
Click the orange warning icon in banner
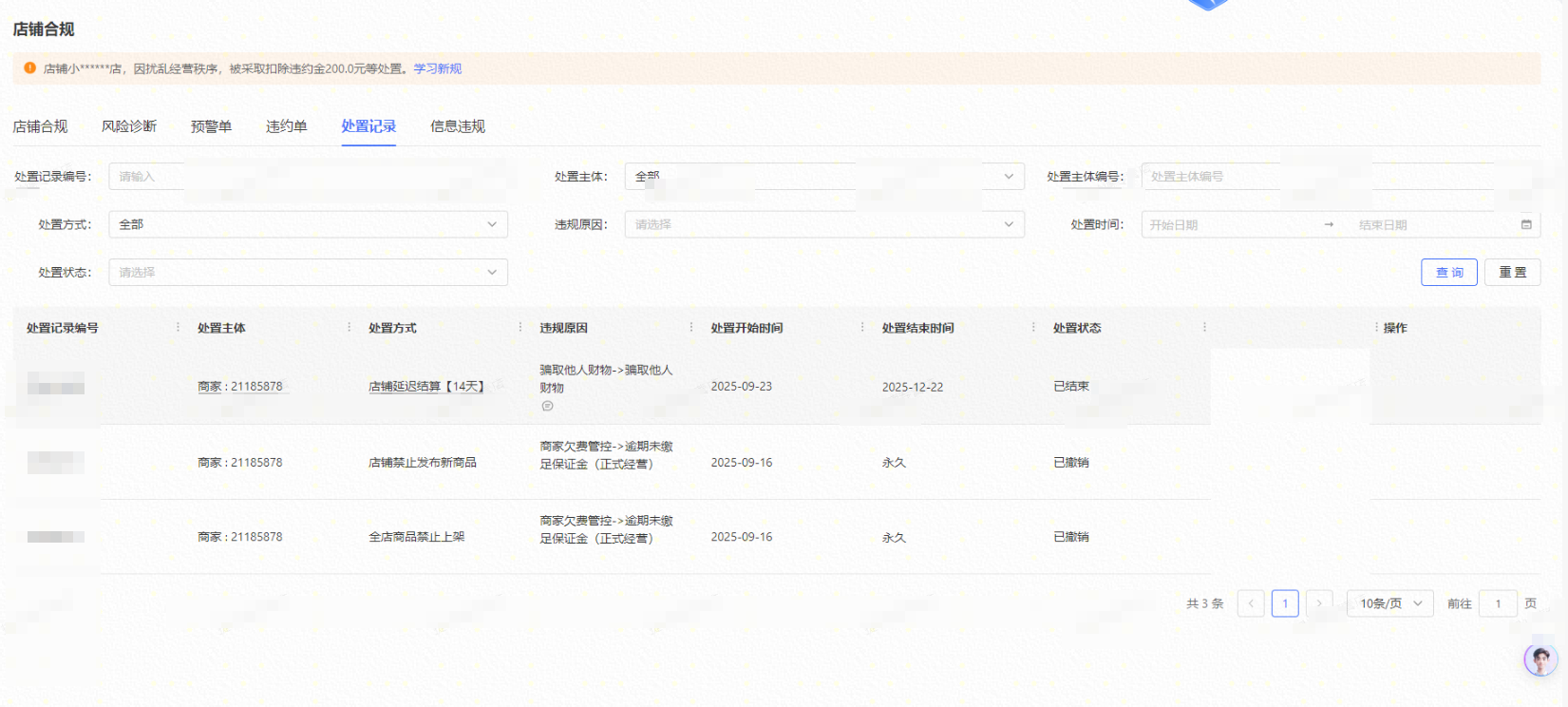point(29,68)
